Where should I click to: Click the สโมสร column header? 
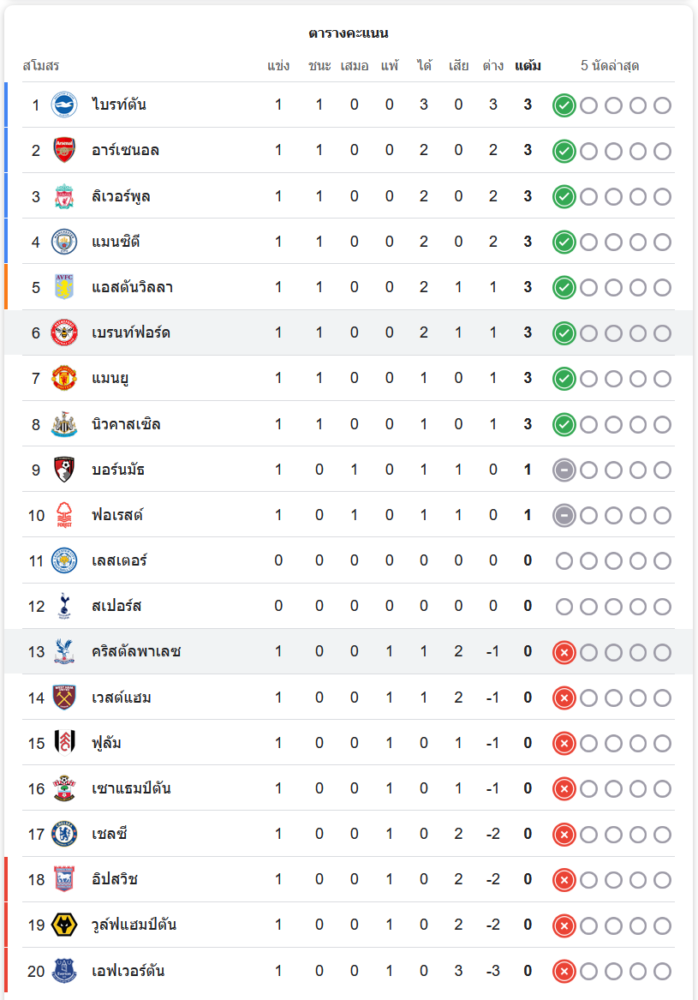[x=41, y=66]
